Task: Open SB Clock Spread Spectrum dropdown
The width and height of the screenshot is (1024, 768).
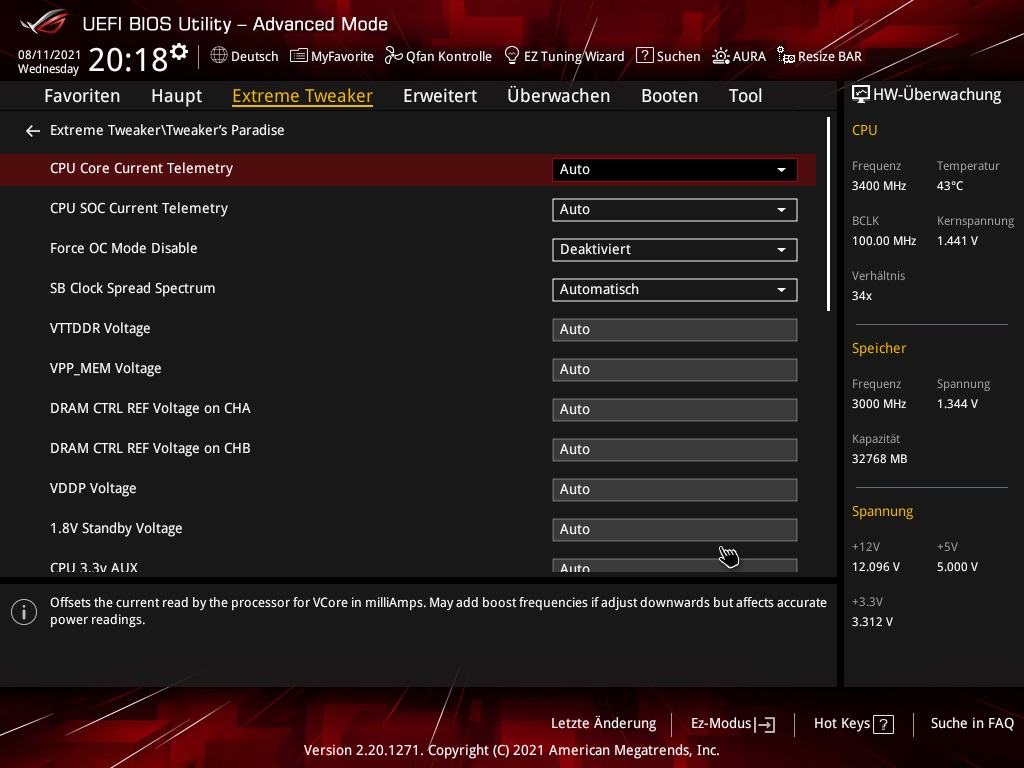Action: (x=675, y=289)
